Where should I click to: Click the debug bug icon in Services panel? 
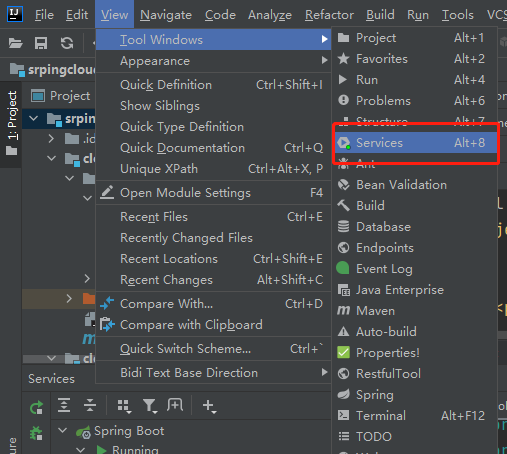point(36,433)
